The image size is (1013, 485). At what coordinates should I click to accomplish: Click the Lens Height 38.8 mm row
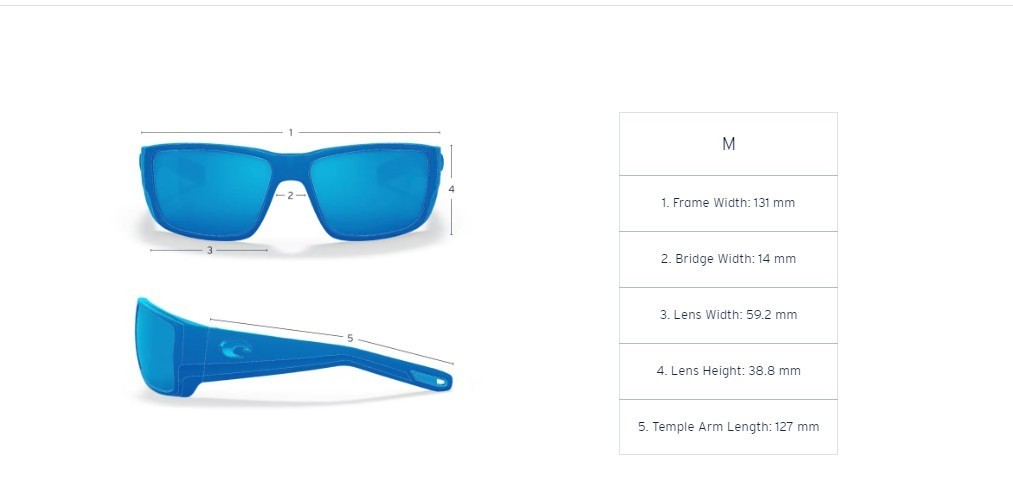tap(728, 371)
